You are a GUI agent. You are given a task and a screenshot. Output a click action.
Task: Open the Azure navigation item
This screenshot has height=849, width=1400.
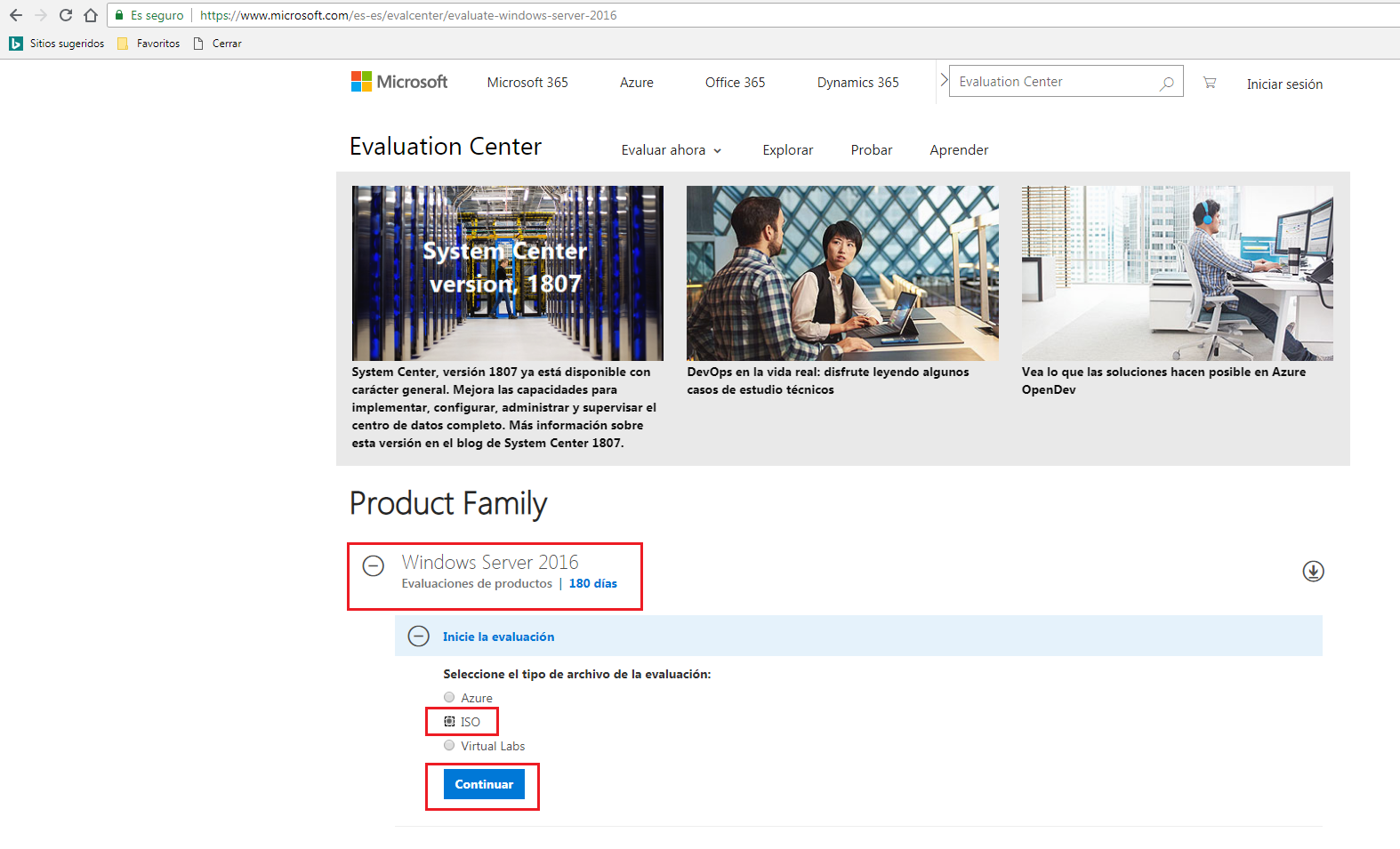click(x=637, y=83)
